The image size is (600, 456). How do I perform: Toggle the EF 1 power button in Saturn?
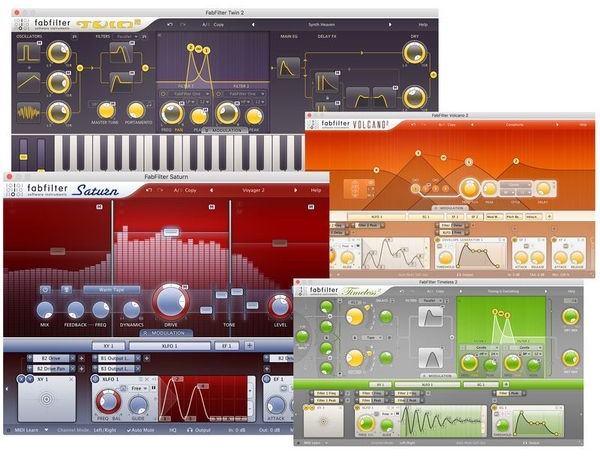pos(267,379)
